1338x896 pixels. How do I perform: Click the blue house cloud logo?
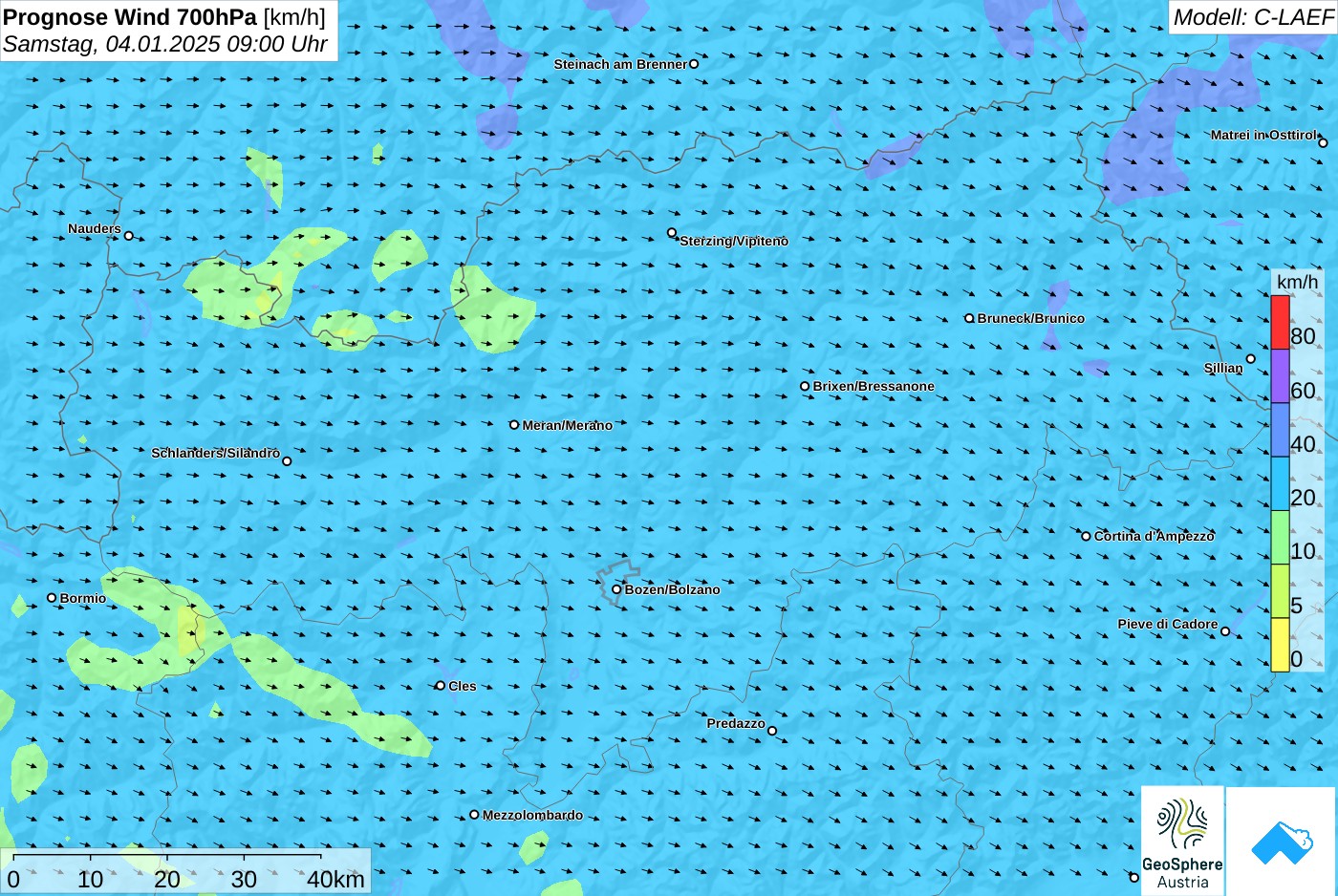(1281, 842)
